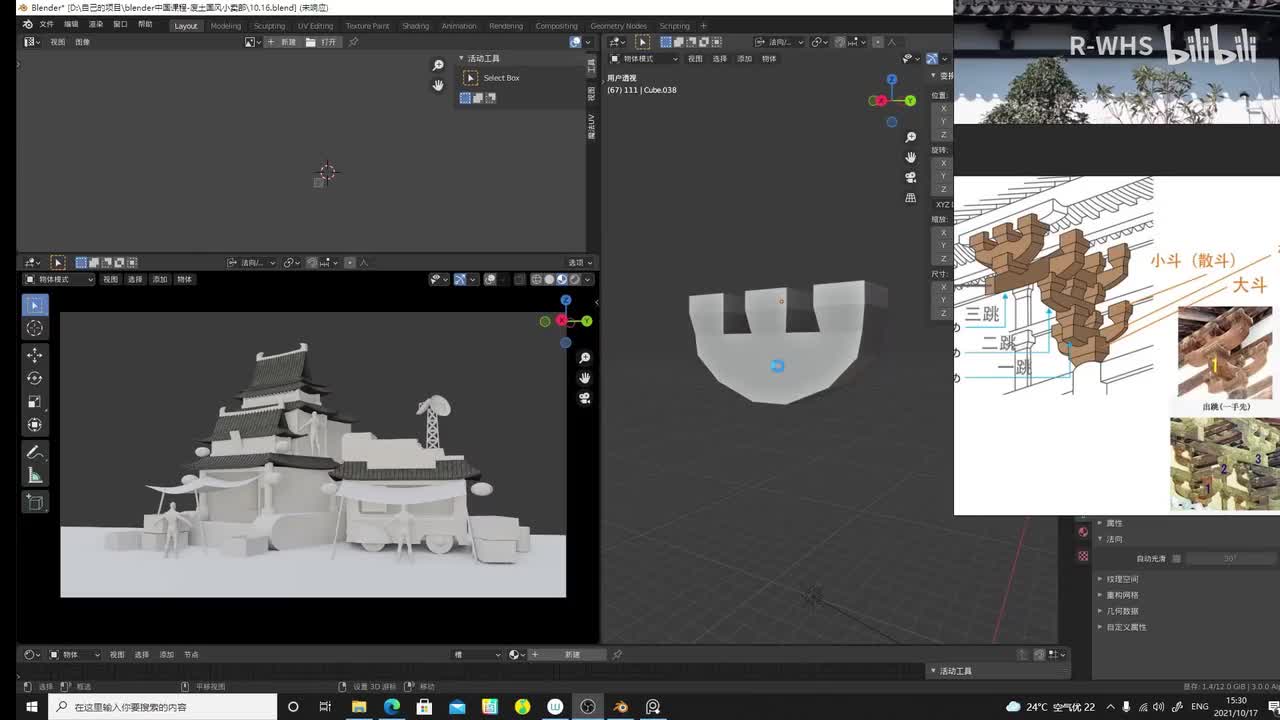Expand the 纹理空间 panel

point(1122,579)
